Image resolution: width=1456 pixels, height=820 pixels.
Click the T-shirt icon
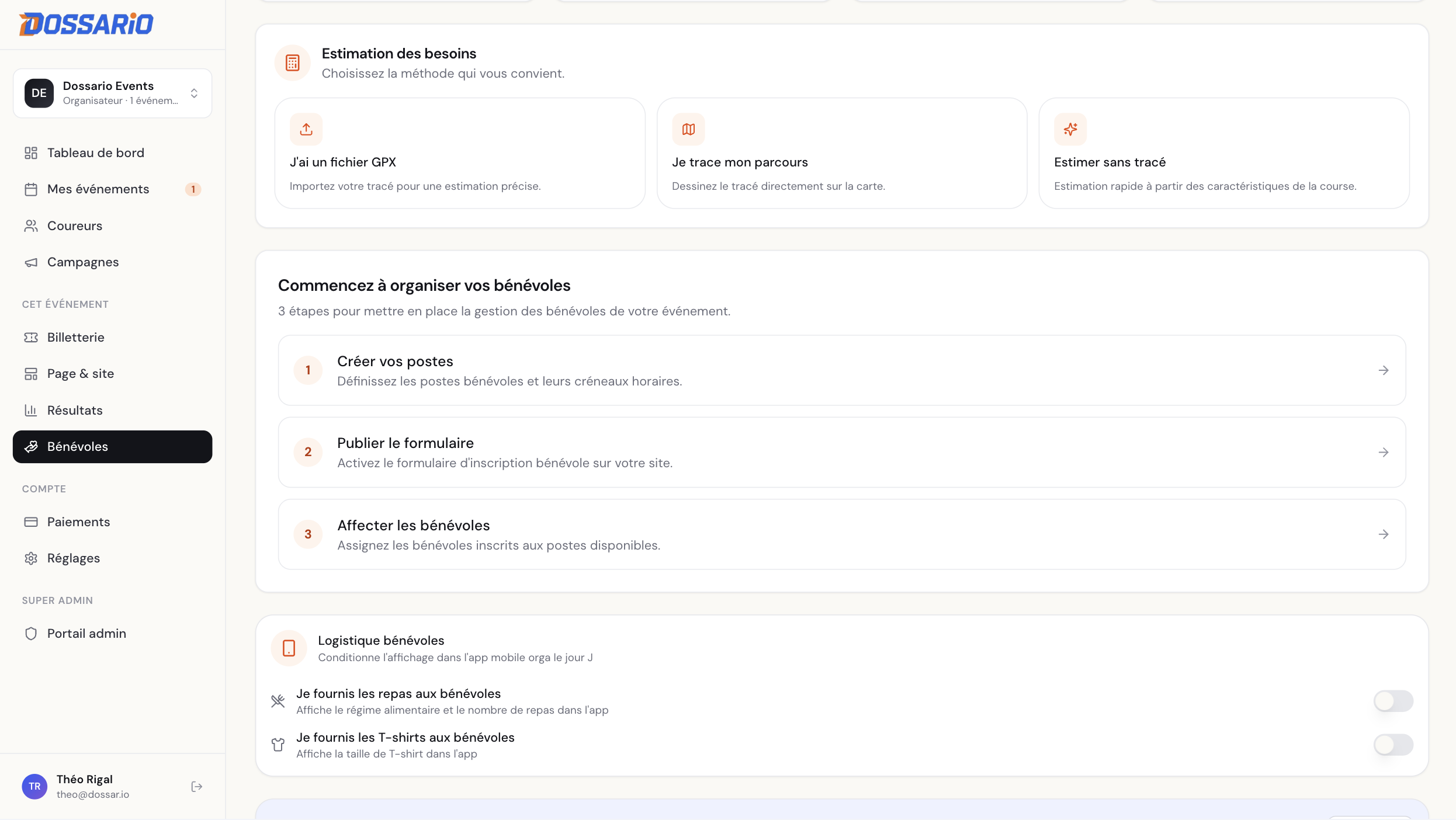click(x=278, y=745)
